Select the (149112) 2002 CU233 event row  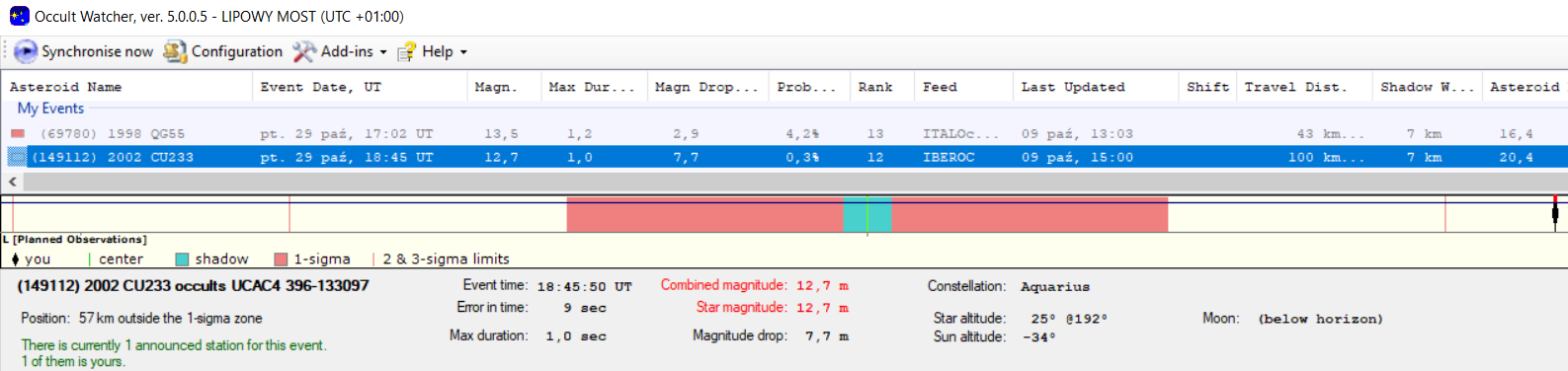(784, 157)
